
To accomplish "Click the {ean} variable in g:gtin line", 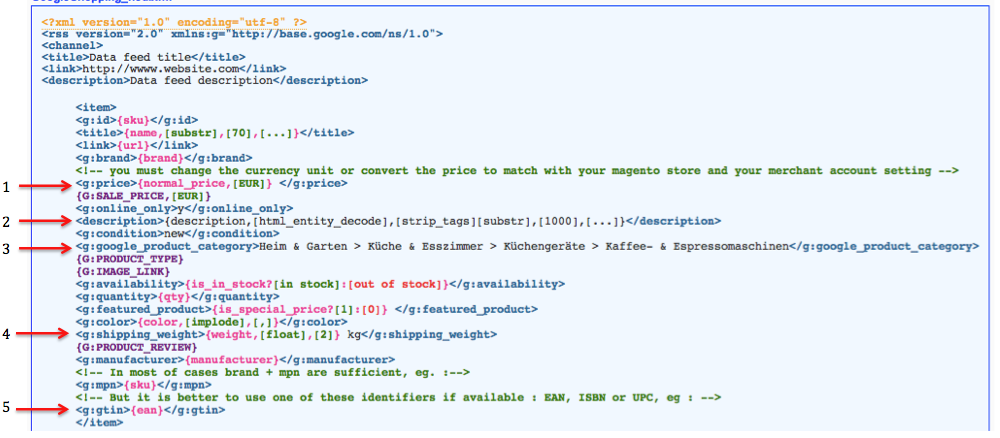I will pos(147,410).
